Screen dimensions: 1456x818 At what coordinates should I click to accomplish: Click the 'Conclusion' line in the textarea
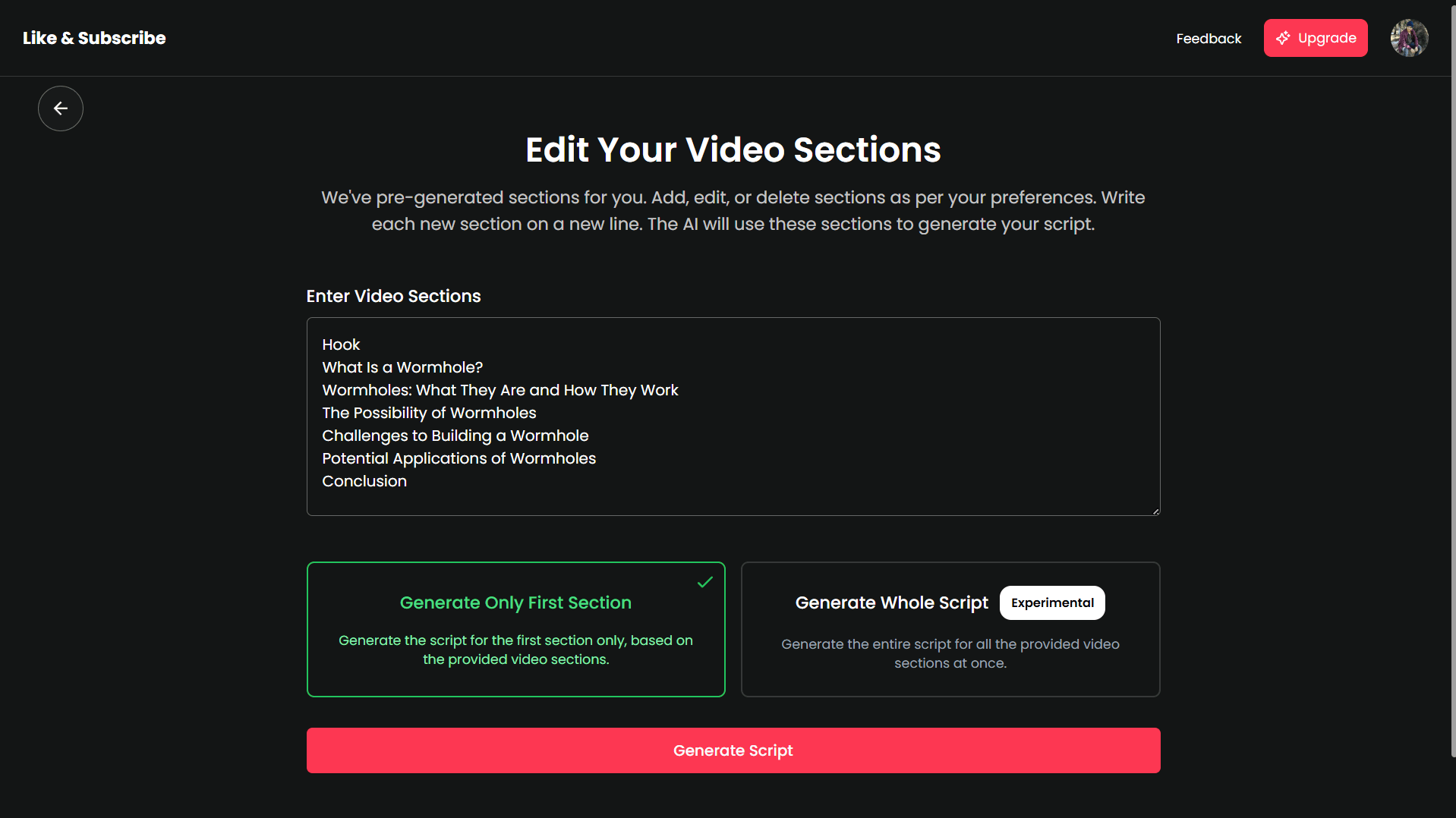tap(364, 481)
